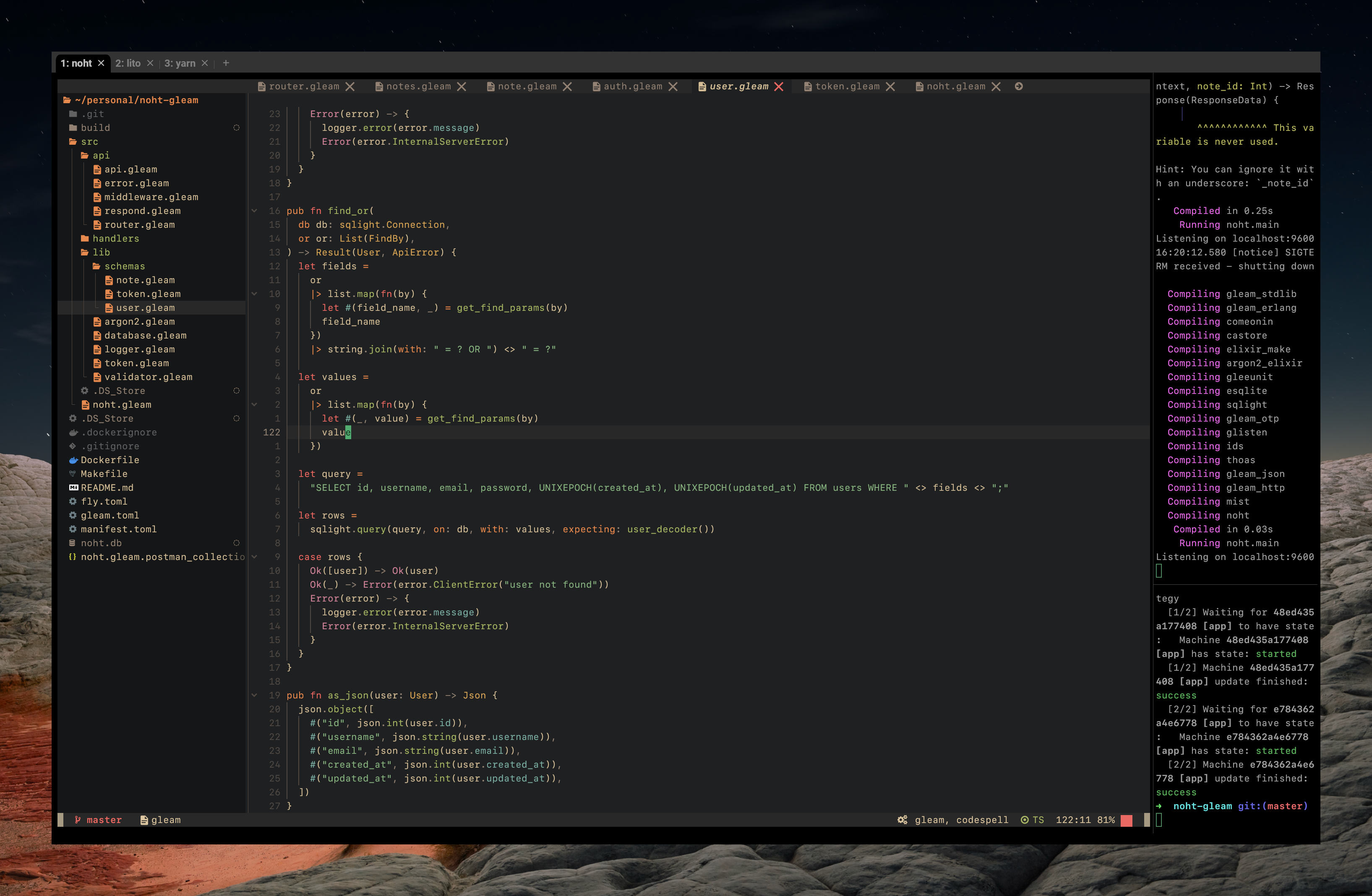
Task: Select the router.gleam editor tab
Action: click(305, 87)
